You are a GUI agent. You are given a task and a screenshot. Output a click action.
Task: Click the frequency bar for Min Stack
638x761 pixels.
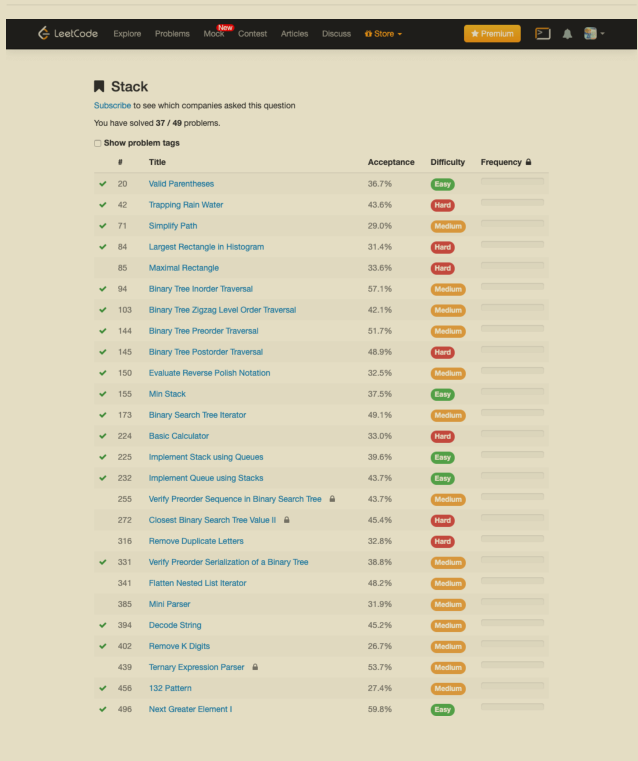(x=513, y=393)
